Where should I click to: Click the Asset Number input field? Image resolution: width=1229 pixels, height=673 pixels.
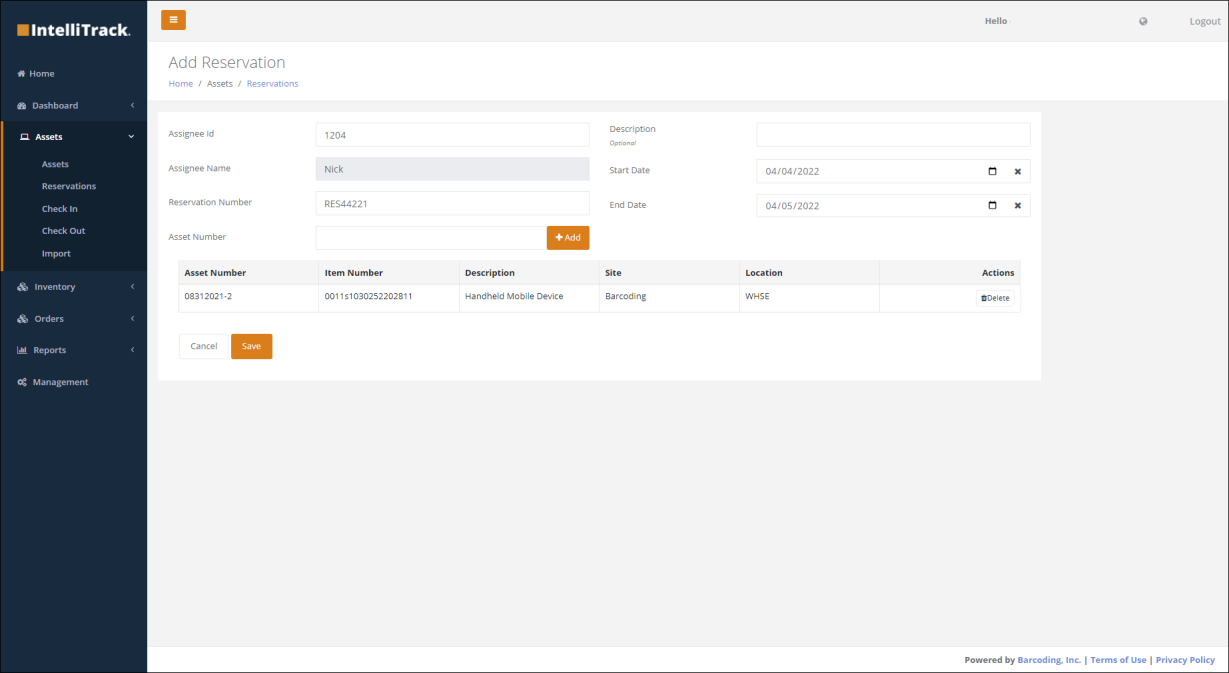431,238
